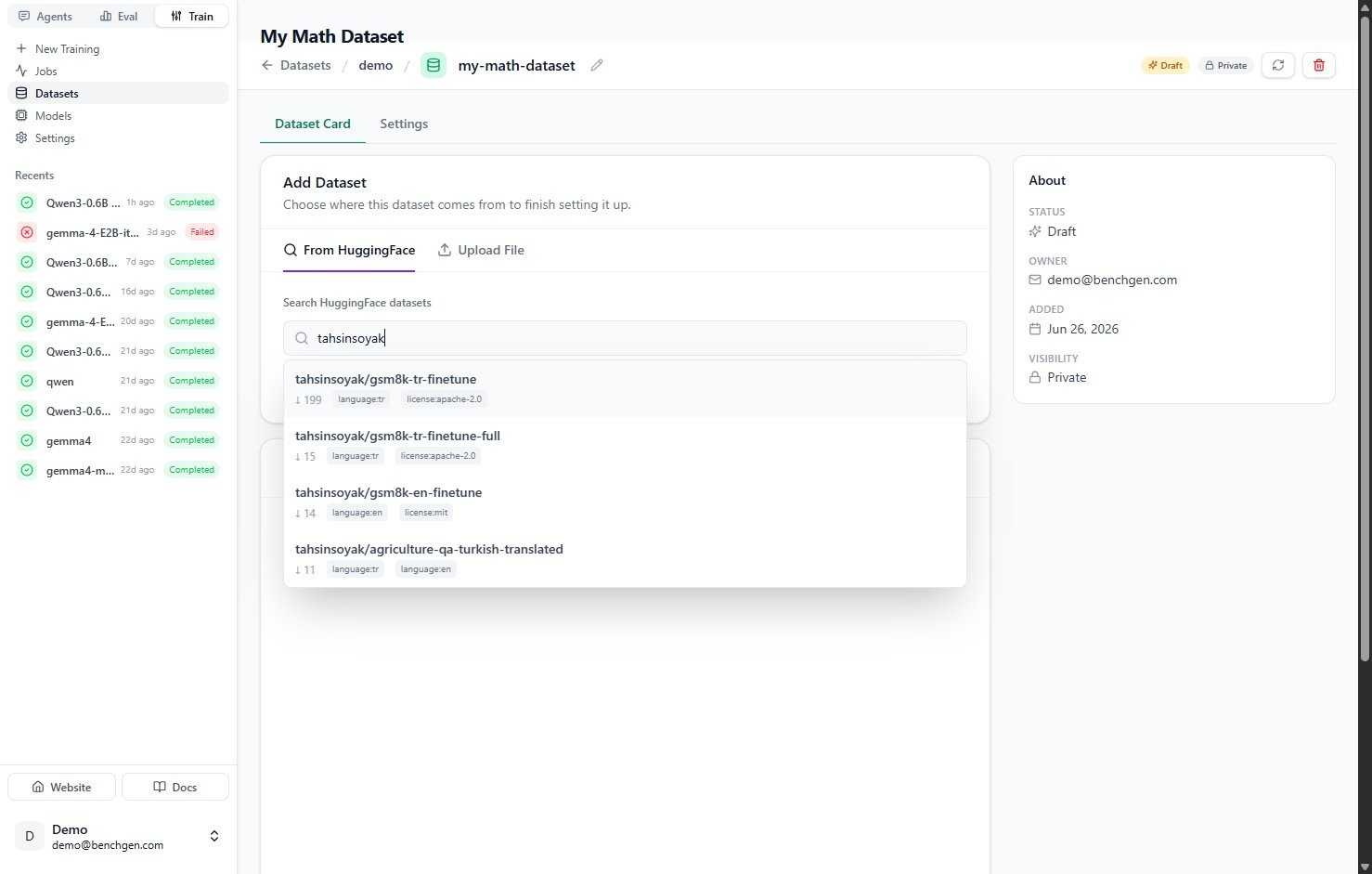Click the completed check icon for qwen job
Viewport: 1372px width, 874px height.
27,381
